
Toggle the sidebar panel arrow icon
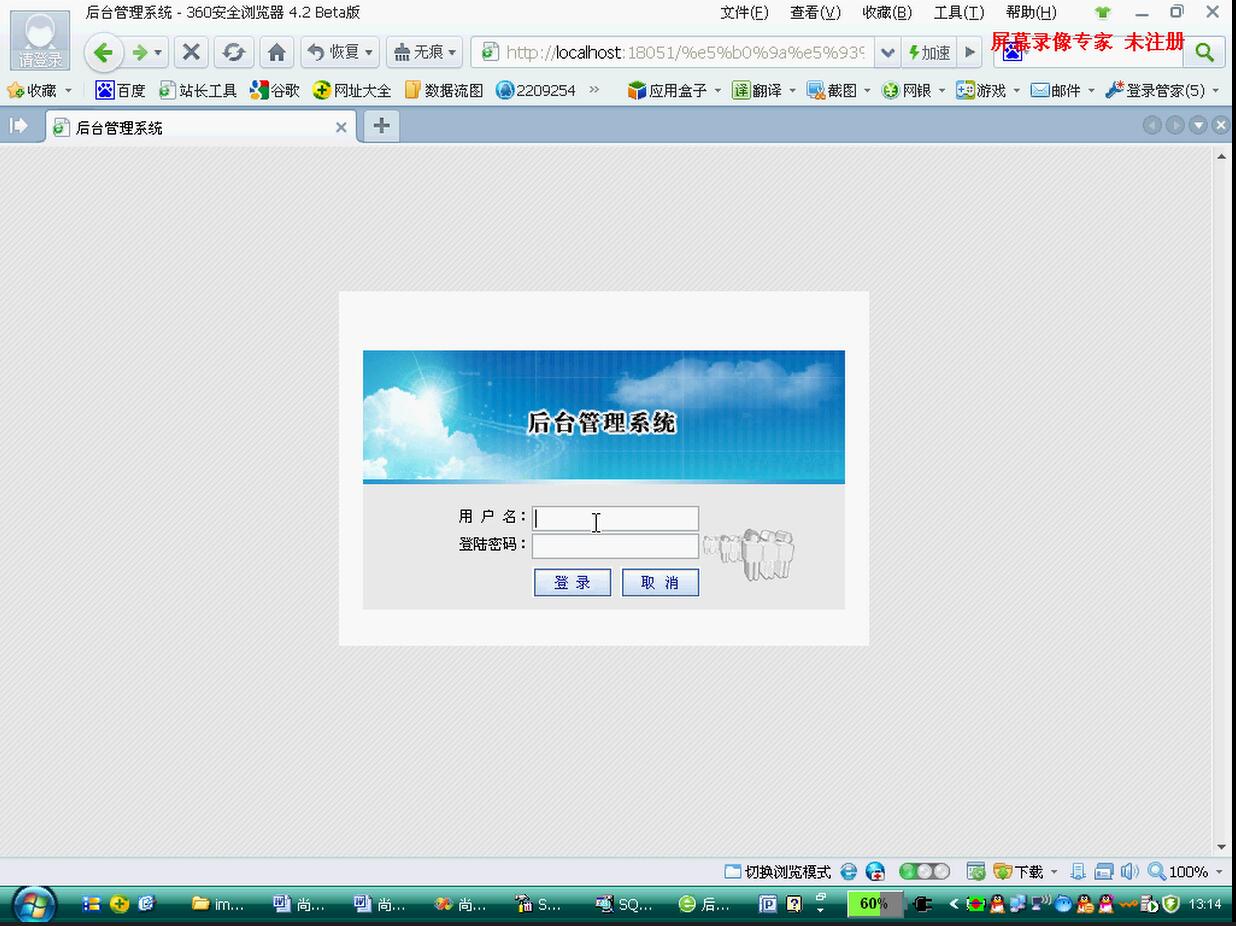pyautogui.click(x=18, y=126)
